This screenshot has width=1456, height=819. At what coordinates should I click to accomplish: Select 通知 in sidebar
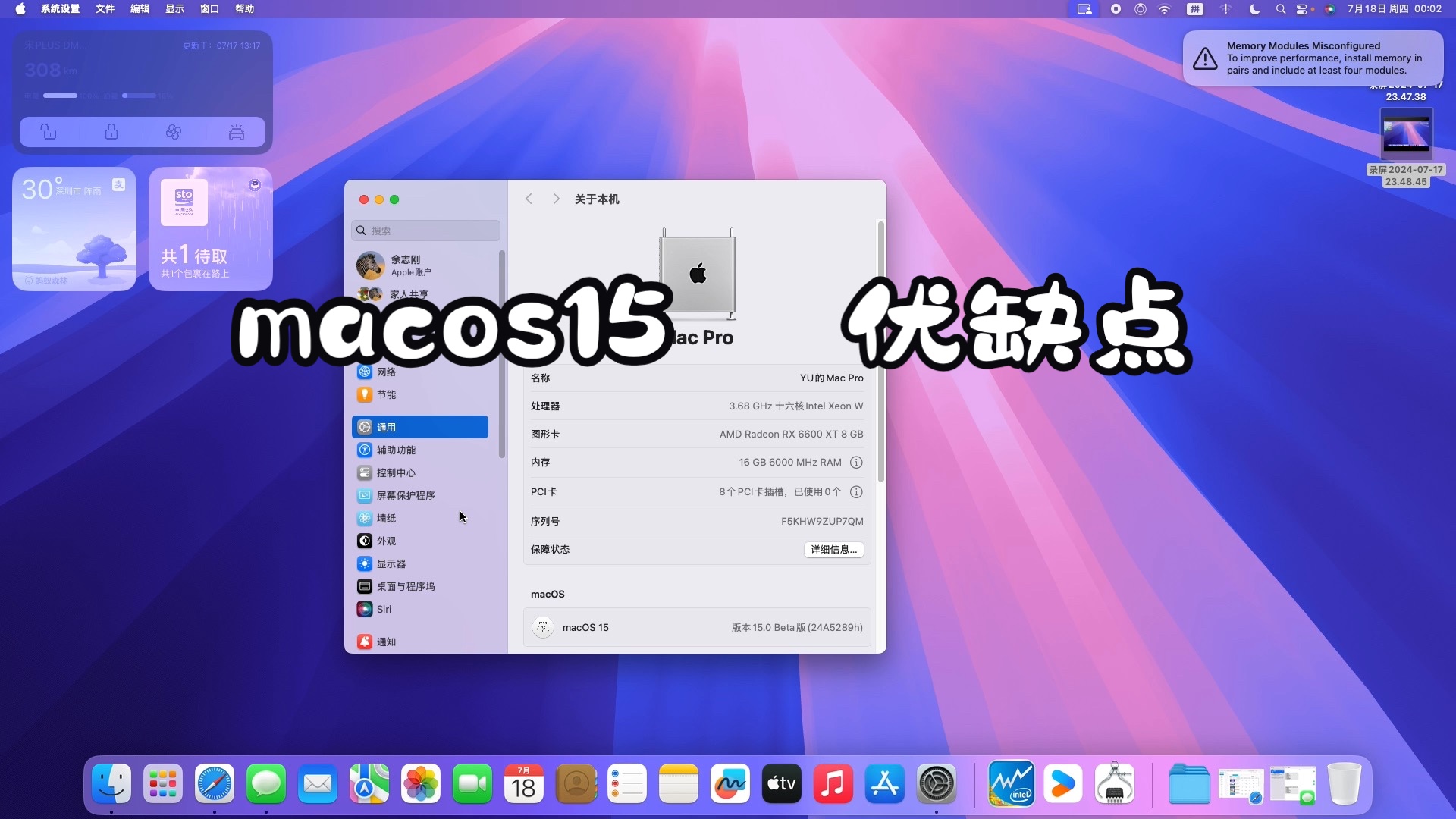coord(420,642)
